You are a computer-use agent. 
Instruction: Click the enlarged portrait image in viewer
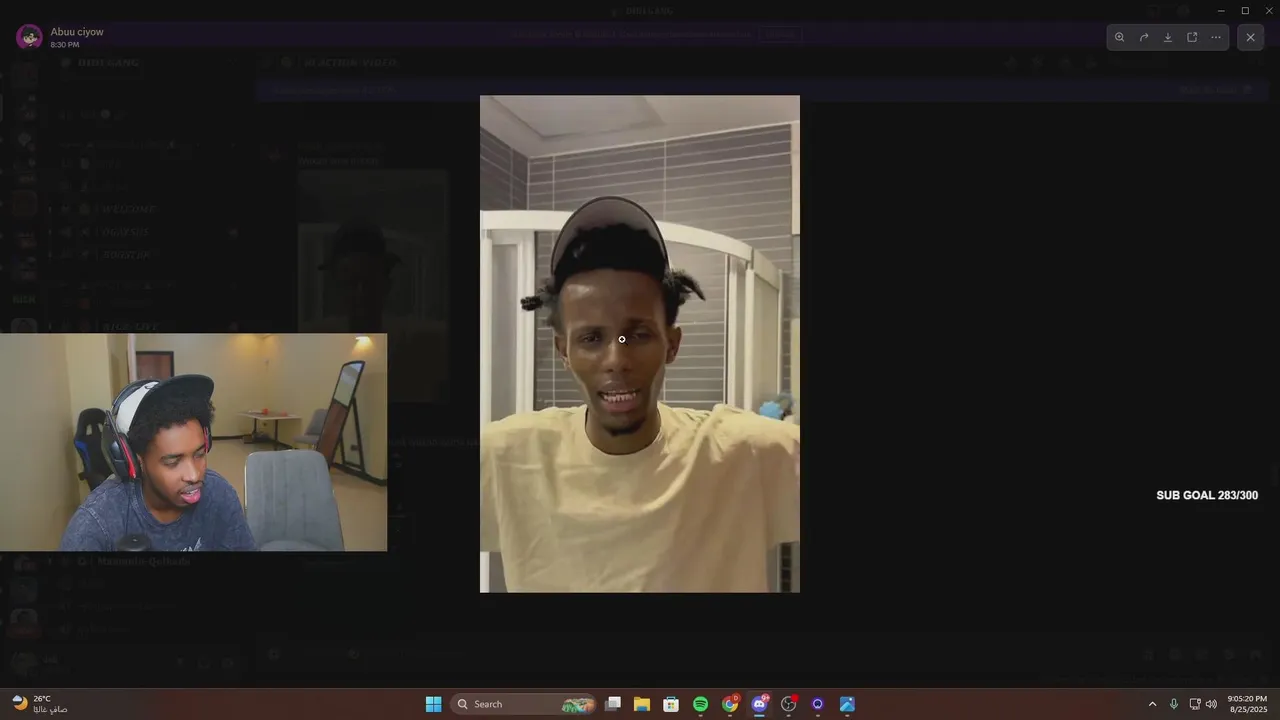coord(640,344)
